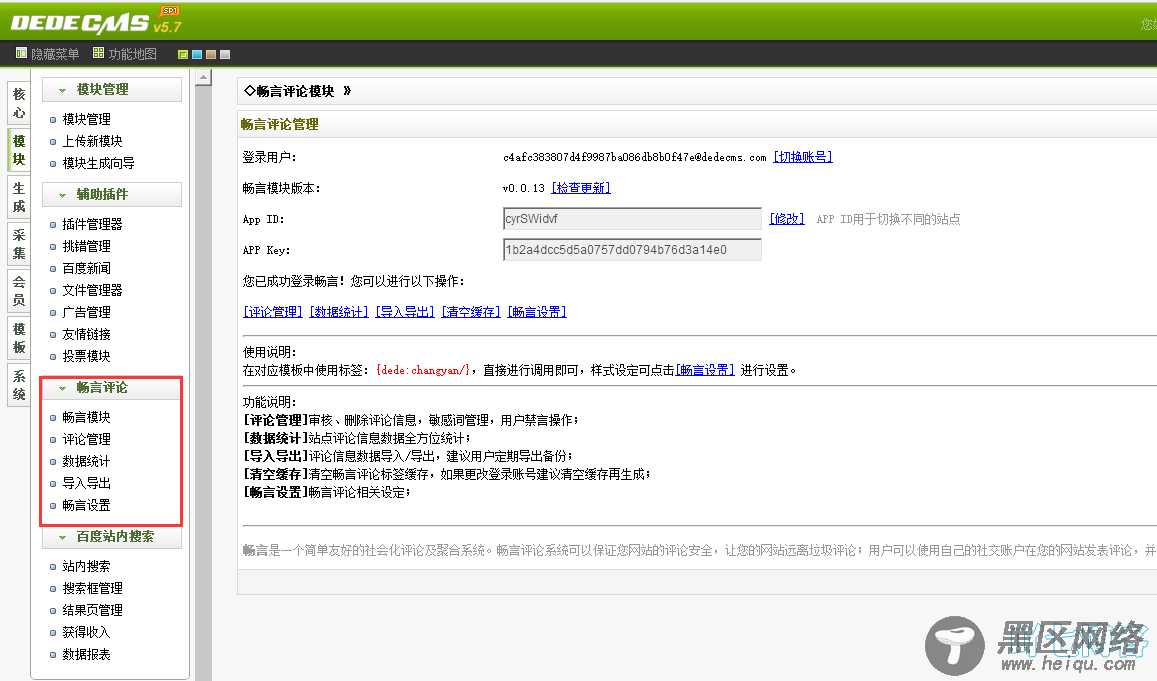
Task: Switch to the 模板 side tab
Action: [x=19, y=338]
